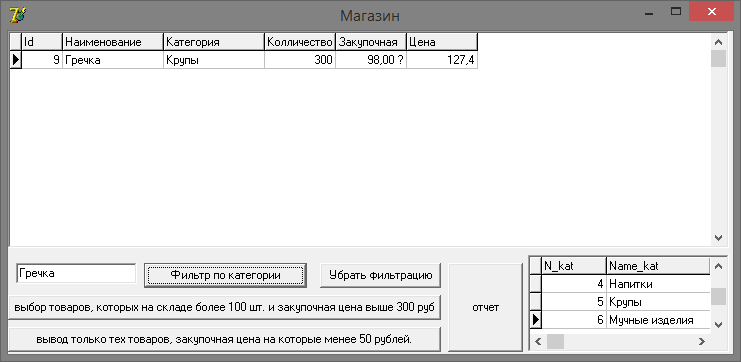
Task: Select the Id cell with value 9
Action: (42, 60)
